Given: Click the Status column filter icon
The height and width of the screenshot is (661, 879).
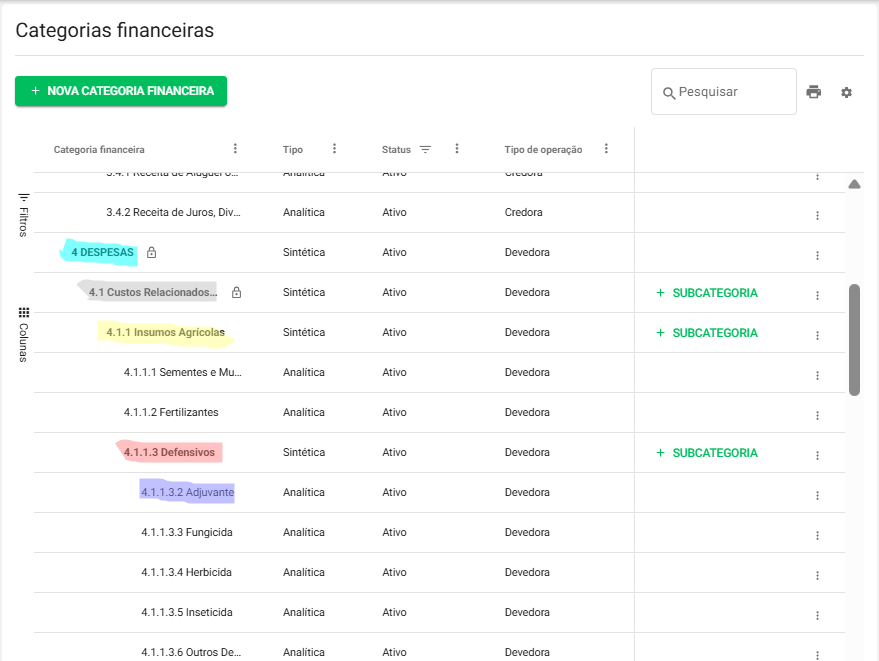Looking at the screenshot, I should [x=425, y=149].
